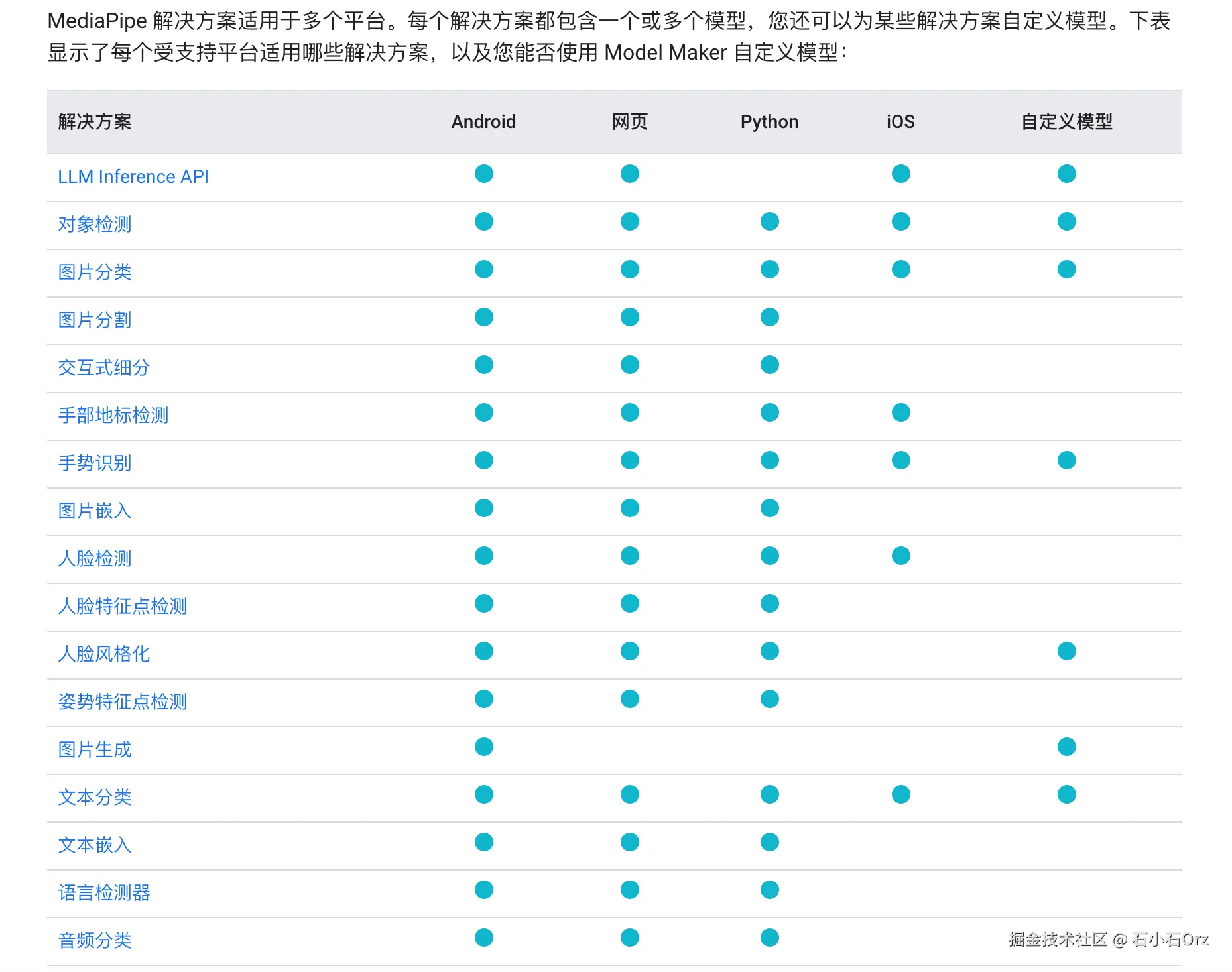Open the 图片分割 solution link

[95, 320]
